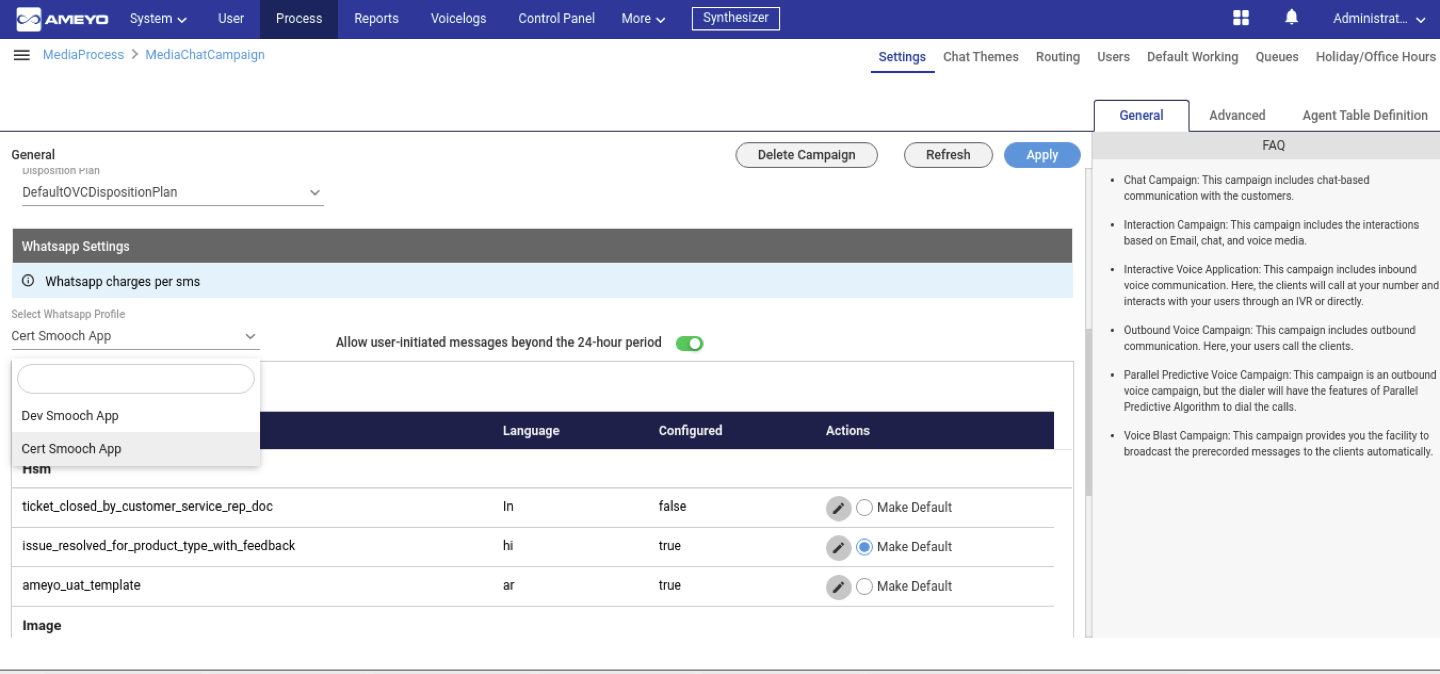The width and height of the screenshot is (1440, 674).
Task: Switch to the Chat Themes tab
Action: (980, 57)
